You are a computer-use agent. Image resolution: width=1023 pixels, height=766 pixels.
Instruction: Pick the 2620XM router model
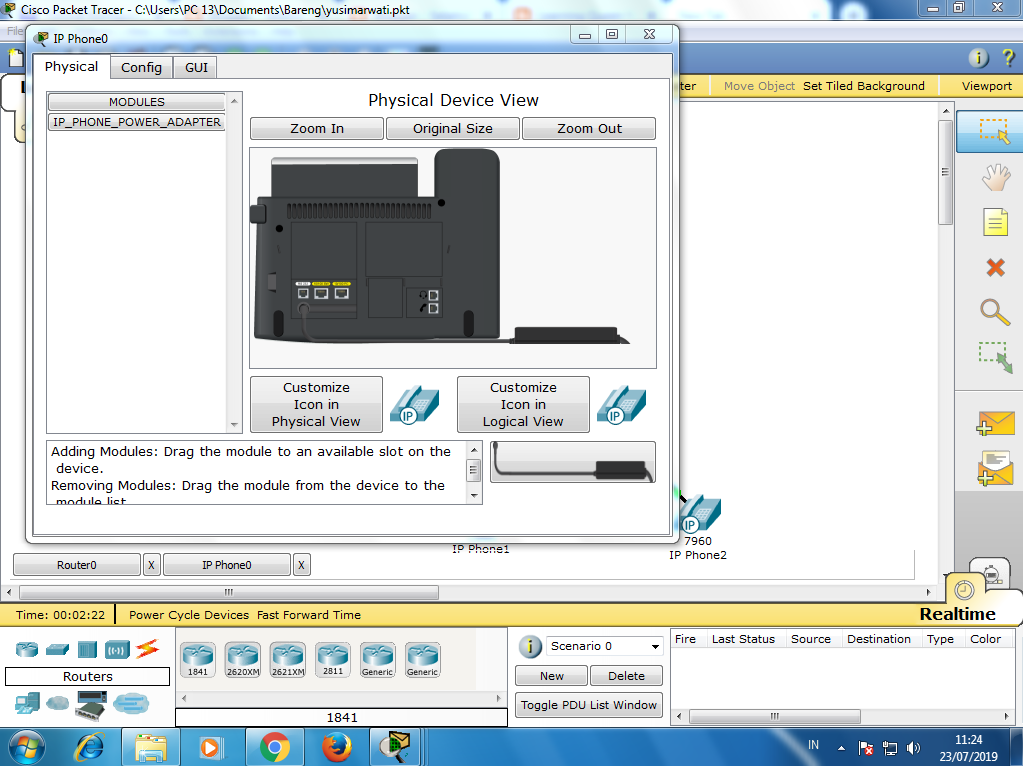pos(243,660)
